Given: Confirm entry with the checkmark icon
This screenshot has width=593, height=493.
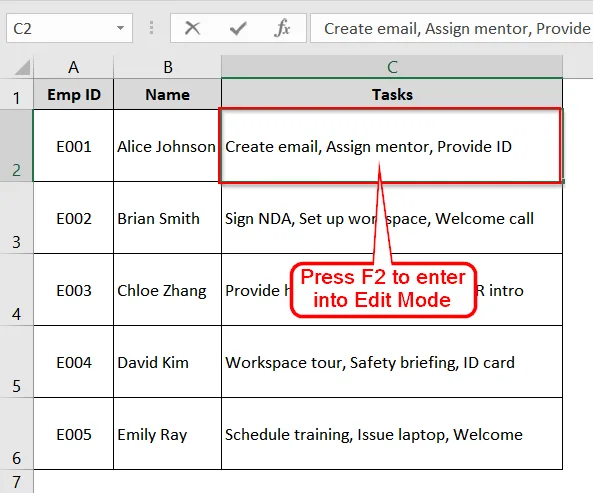Looking at the screenshot, I should coord(238,28).
